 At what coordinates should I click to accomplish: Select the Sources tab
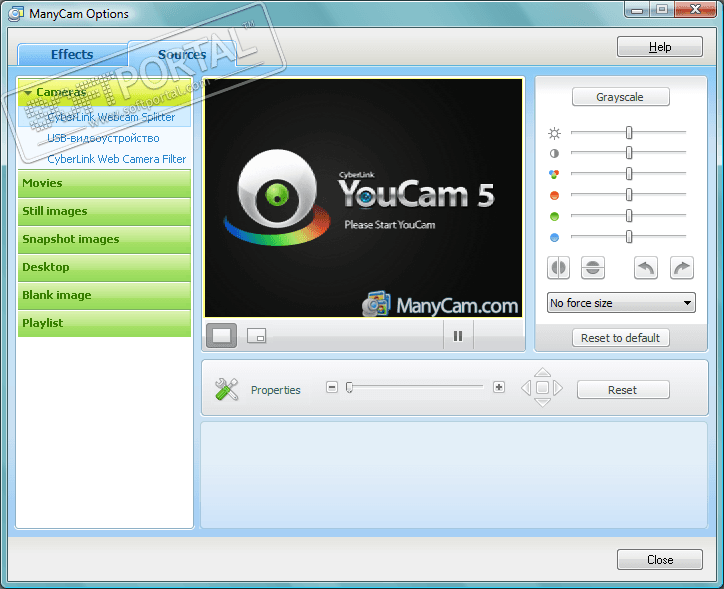(x=182, y=54)
